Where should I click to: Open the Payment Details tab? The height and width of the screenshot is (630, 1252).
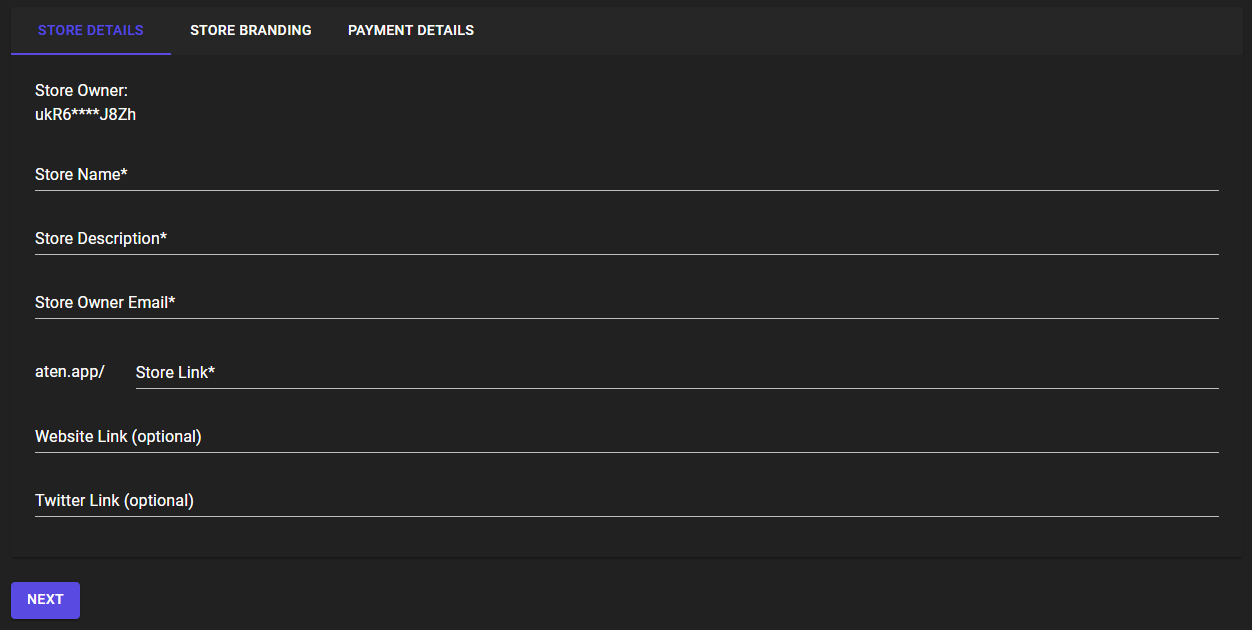click(411, 31)
